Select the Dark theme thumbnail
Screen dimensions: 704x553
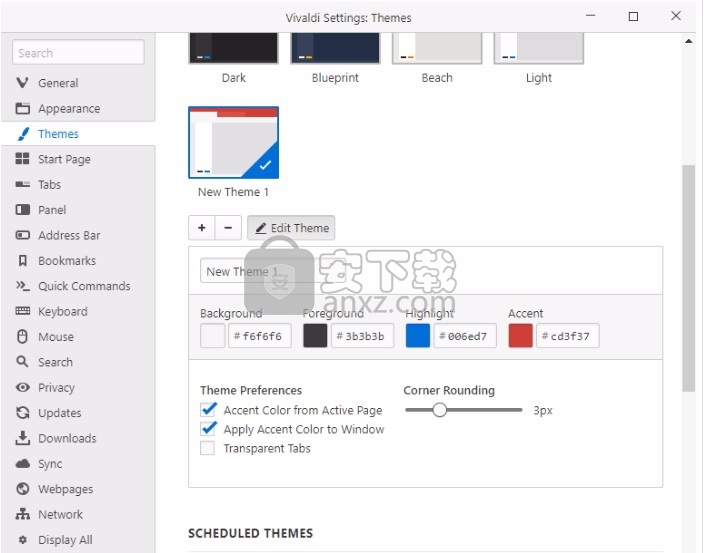(233, 48)
